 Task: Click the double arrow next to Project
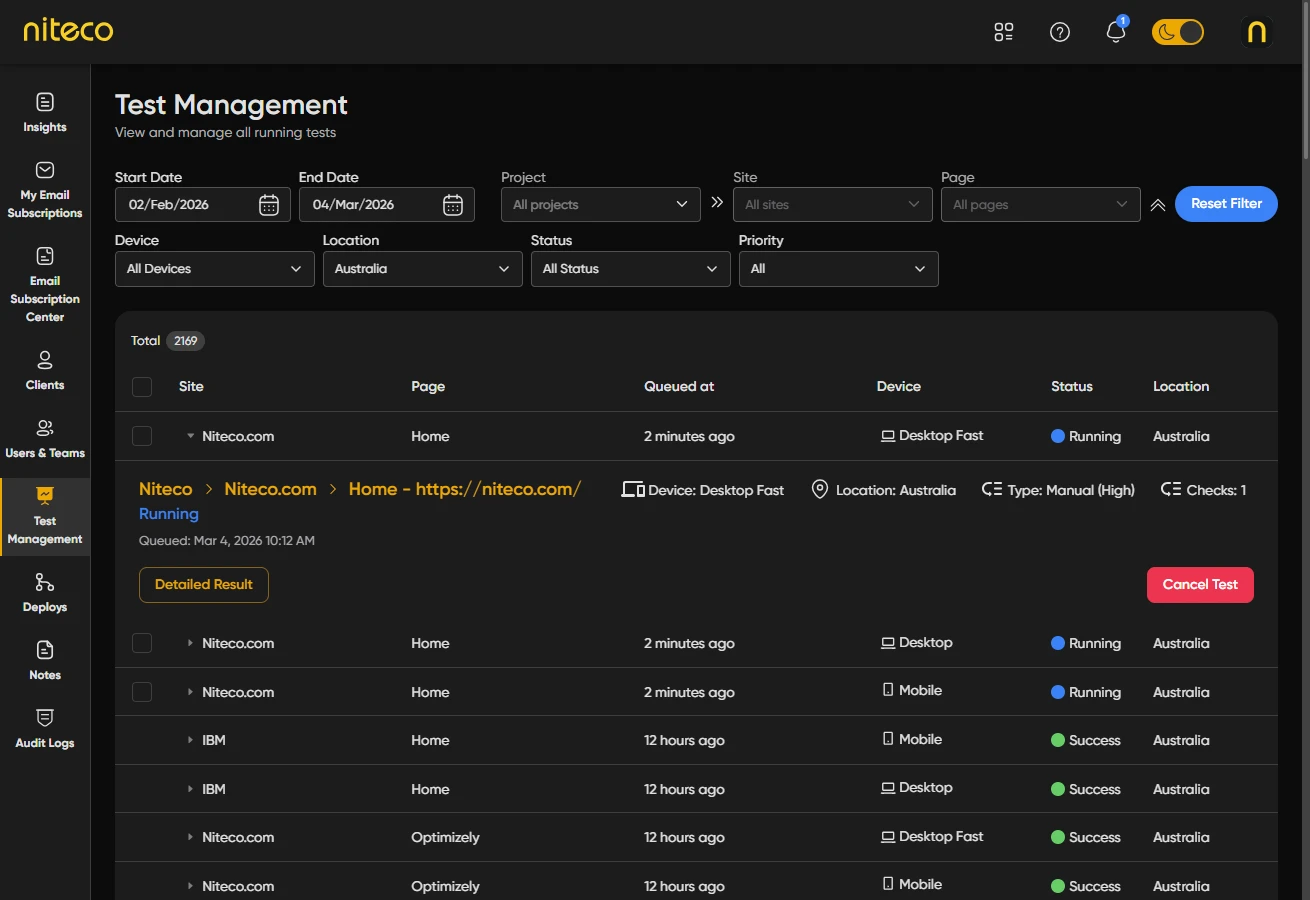(x=717, y=203)
